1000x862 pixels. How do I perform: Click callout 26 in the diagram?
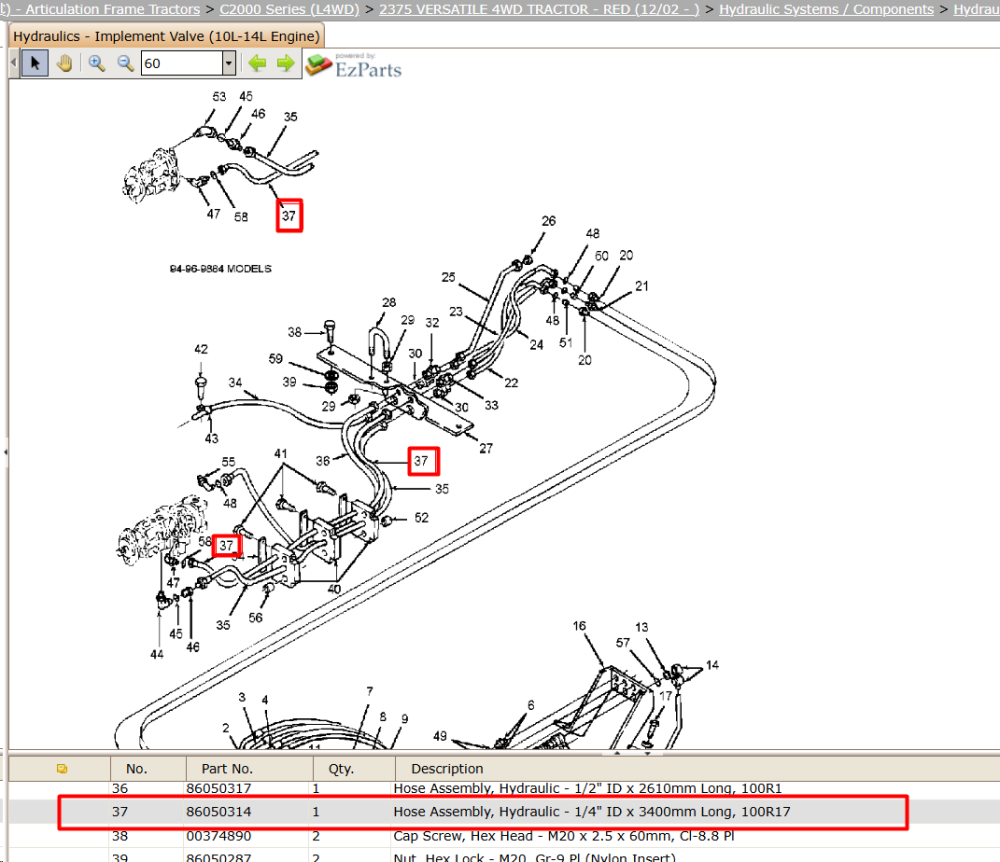(x=548, y=221)
